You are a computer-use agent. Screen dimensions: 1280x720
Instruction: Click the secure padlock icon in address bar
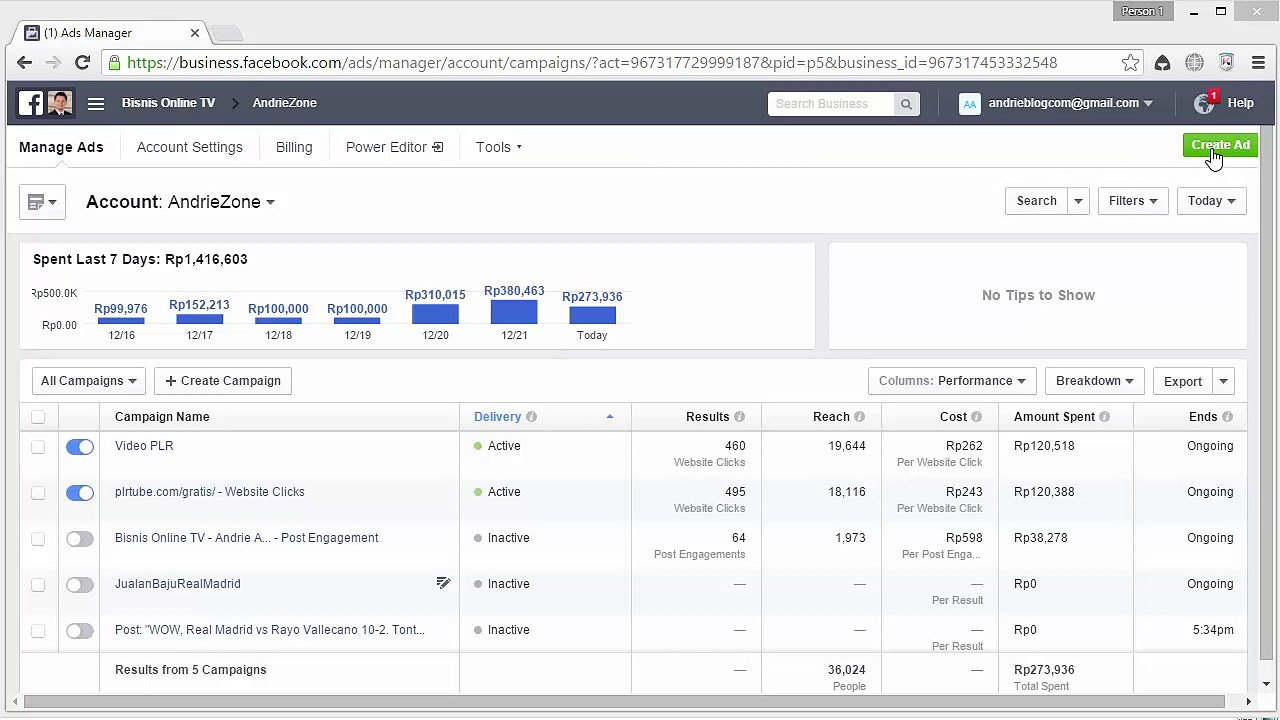coord(115,63)
